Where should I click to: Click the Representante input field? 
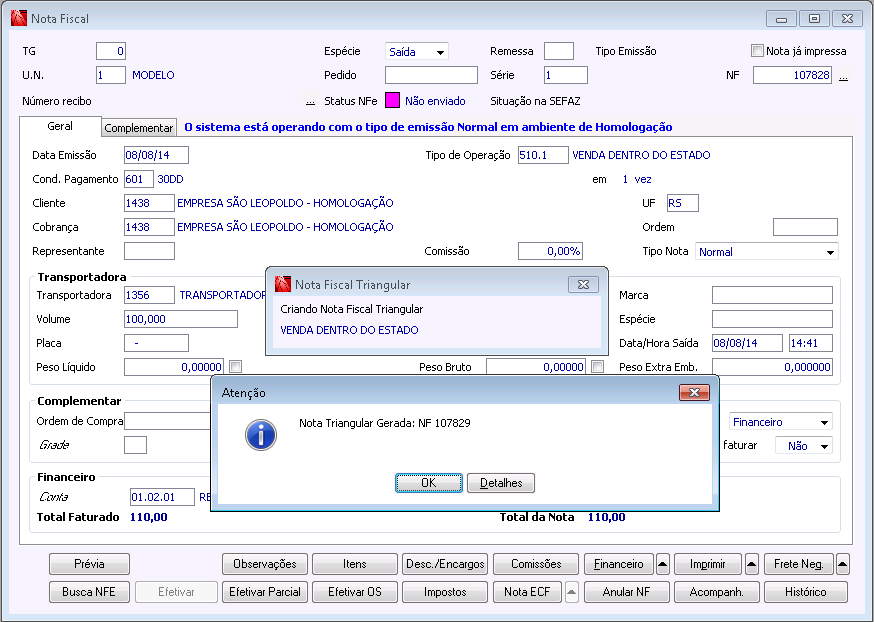tap(149, 251)
